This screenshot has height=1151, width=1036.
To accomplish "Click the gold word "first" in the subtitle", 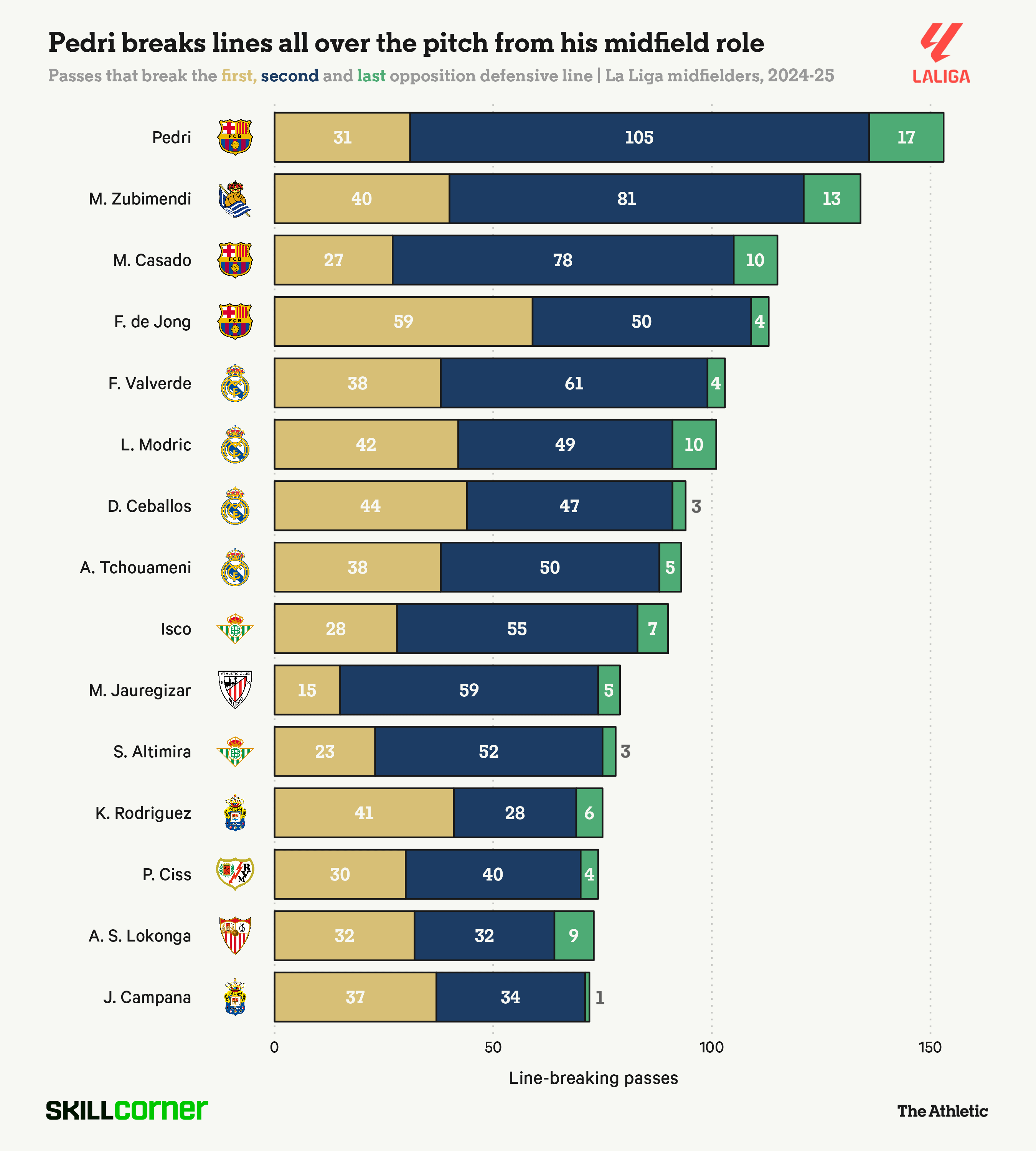I will (x=238, y=76).
